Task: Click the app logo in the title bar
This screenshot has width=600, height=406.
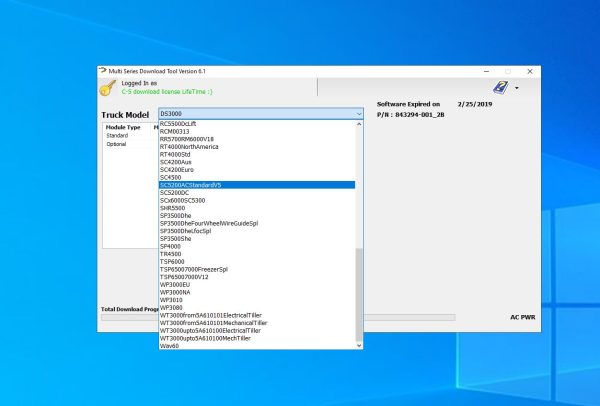Action: pyautogui.click(x=103, y=71)
